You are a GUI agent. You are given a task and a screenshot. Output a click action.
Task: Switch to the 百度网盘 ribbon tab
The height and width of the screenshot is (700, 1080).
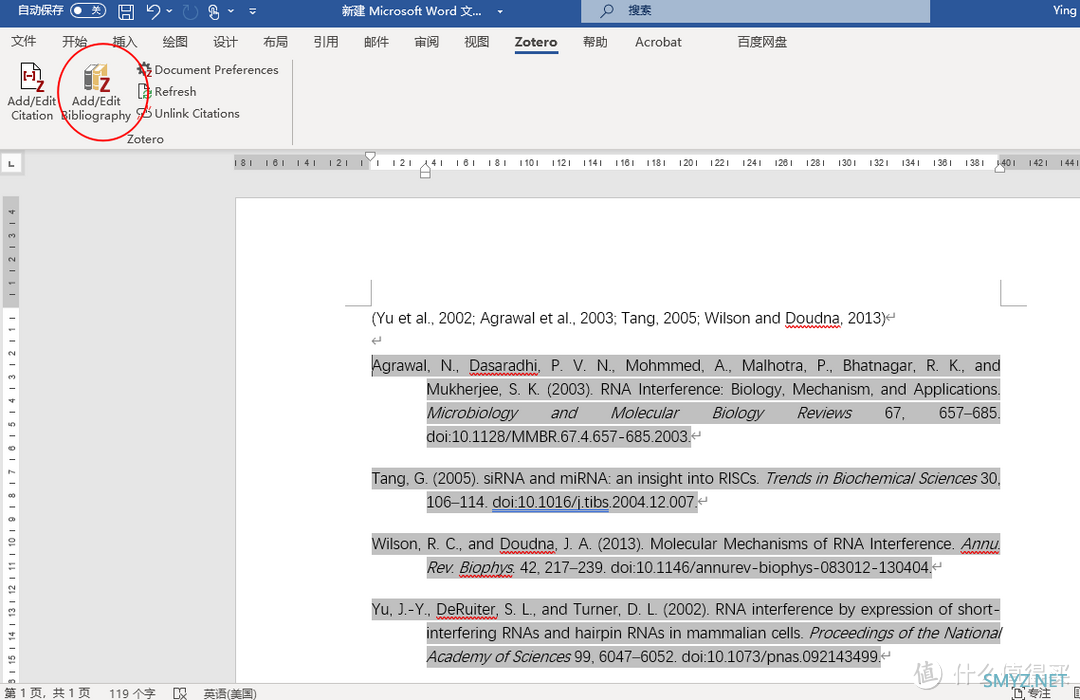762,41
